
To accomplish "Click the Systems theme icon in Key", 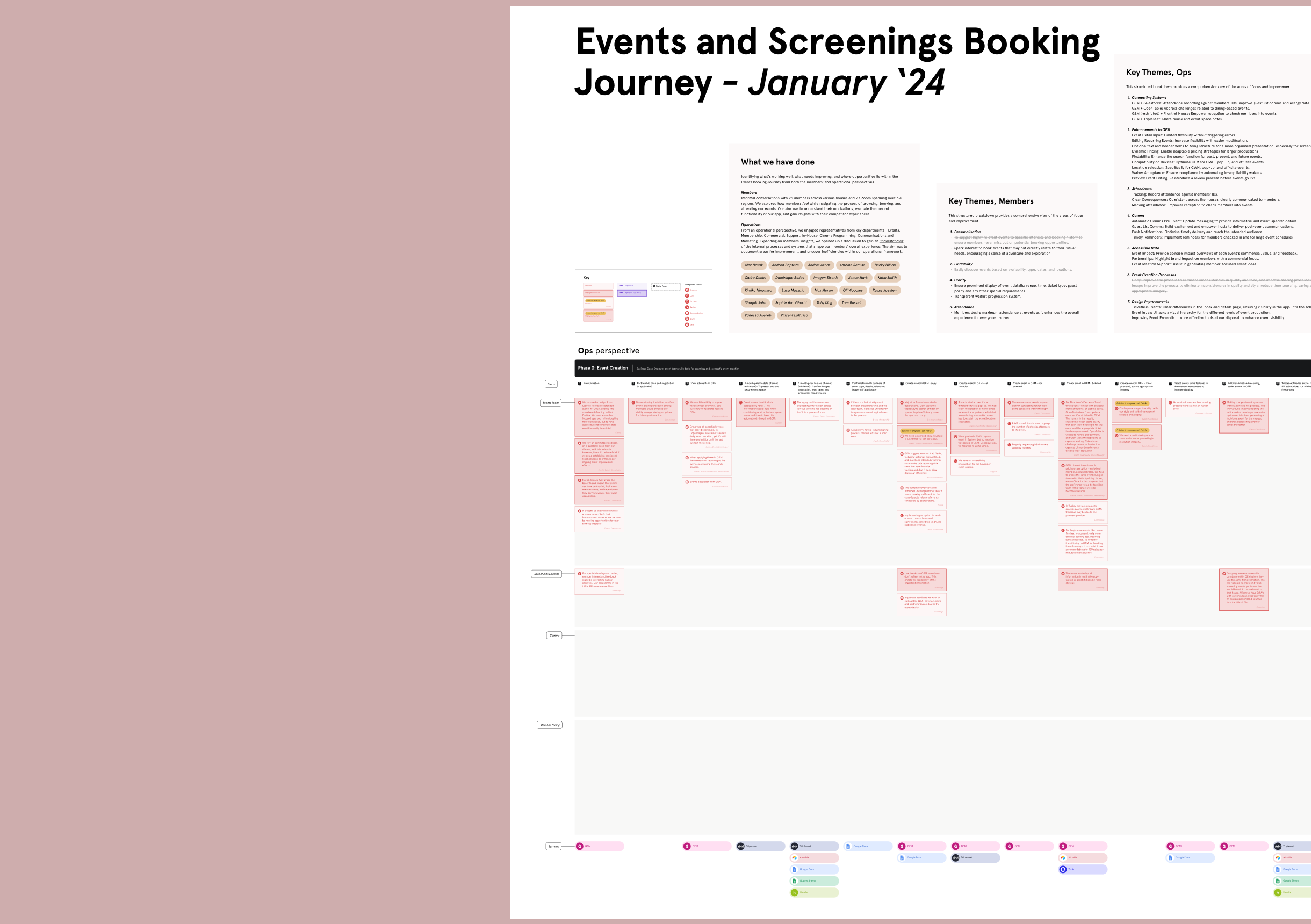I will 687,290.
